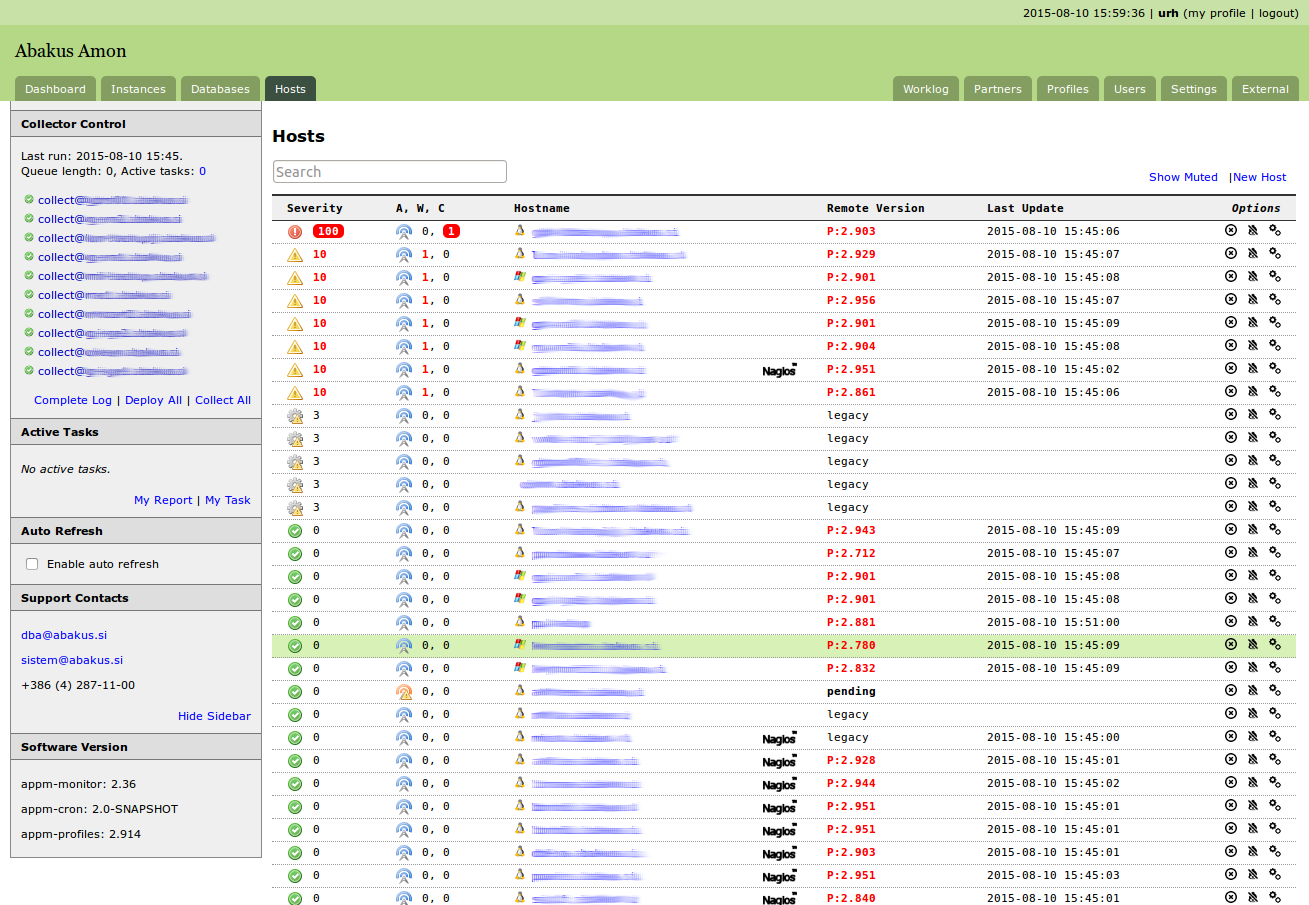Open my profile link in header

pos(1217,13)
